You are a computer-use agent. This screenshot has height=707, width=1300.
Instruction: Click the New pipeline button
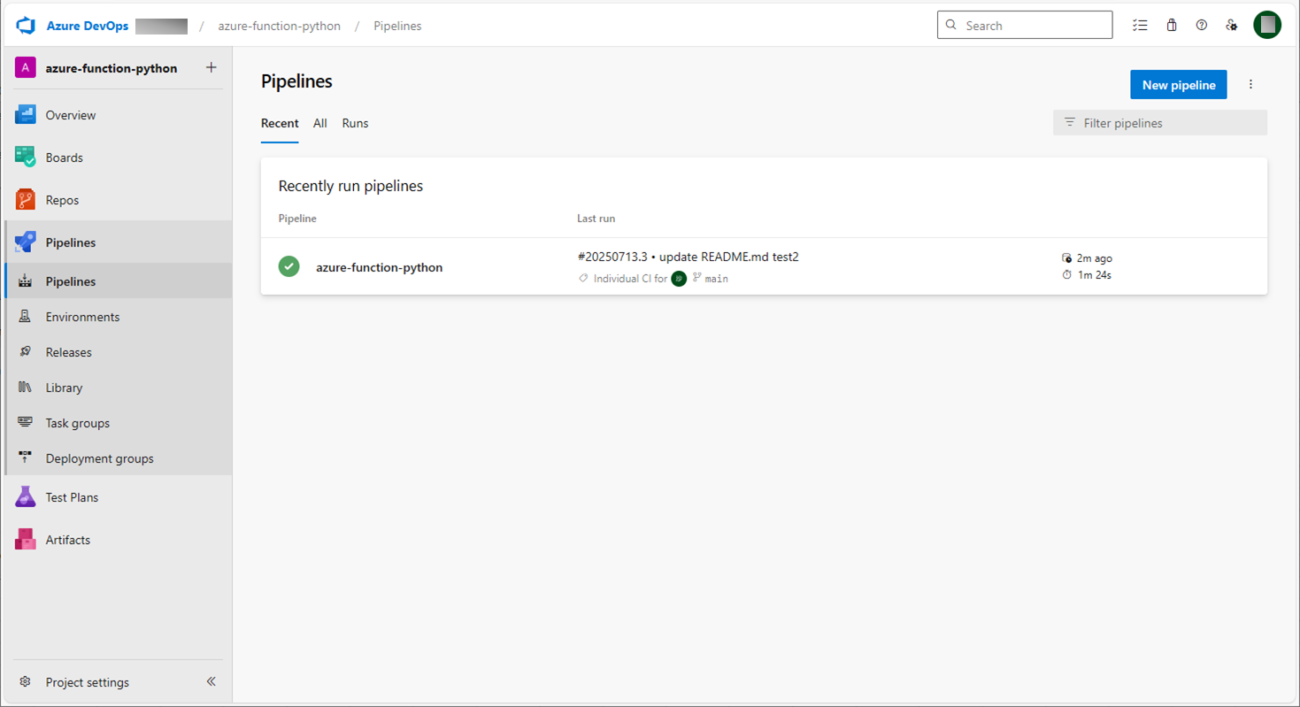(x=1178, y=85)
